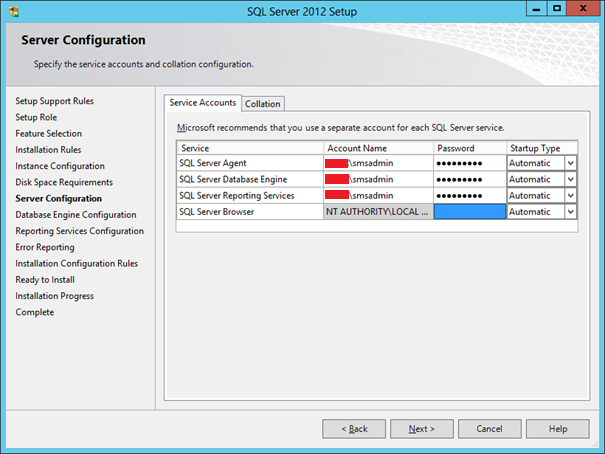
Task: Click the bold Server Configuration step in sidebar
Action: click(59, 198)
